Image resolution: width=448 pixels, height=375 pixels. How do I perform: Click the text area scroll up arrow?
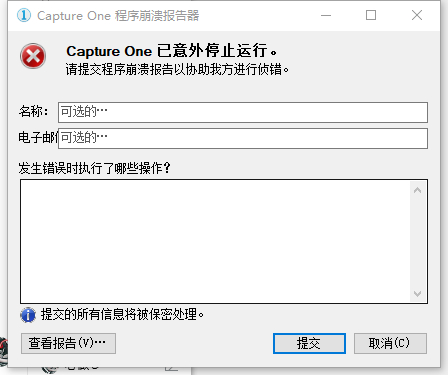(417, 191)
